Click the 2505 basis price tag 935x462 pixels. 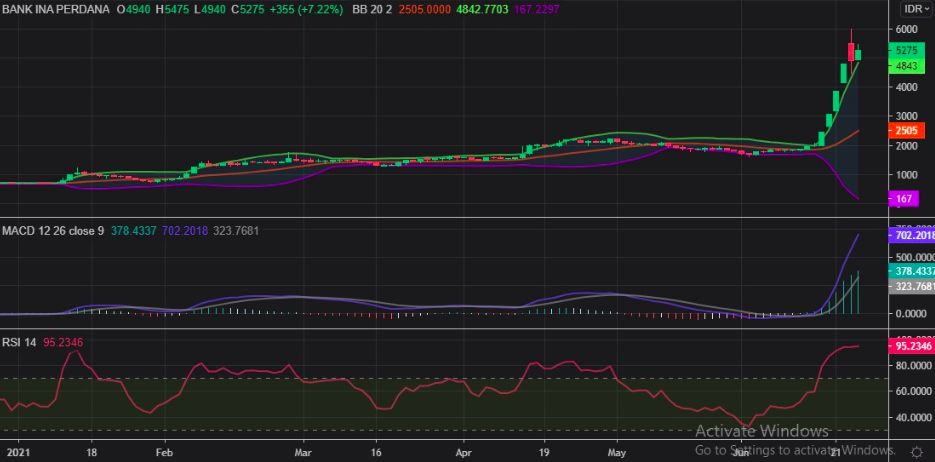pyautogui.click(x=906, y=131)
